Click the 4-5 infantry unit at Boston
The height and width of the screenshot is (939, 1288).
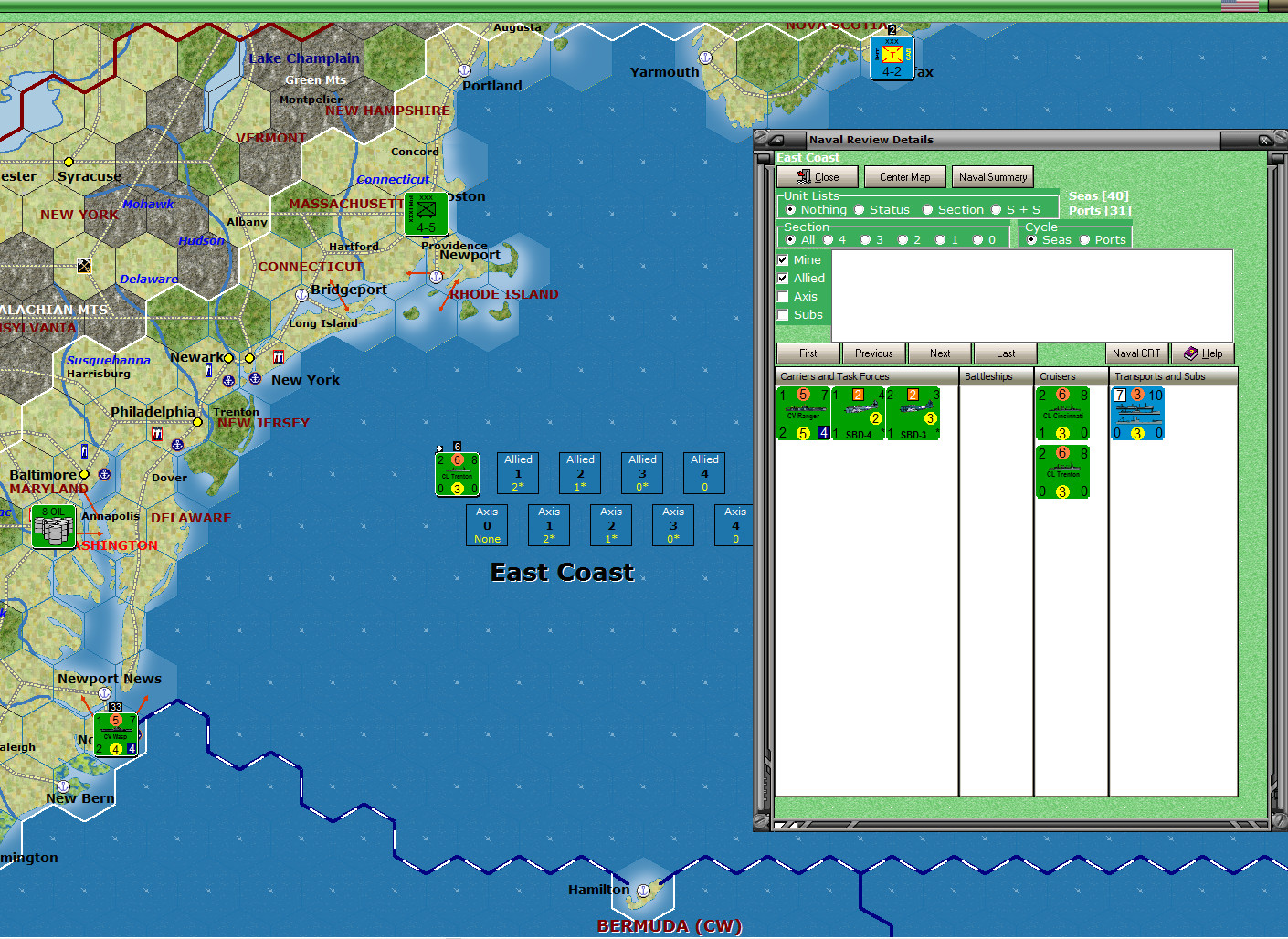pos(427,214)
